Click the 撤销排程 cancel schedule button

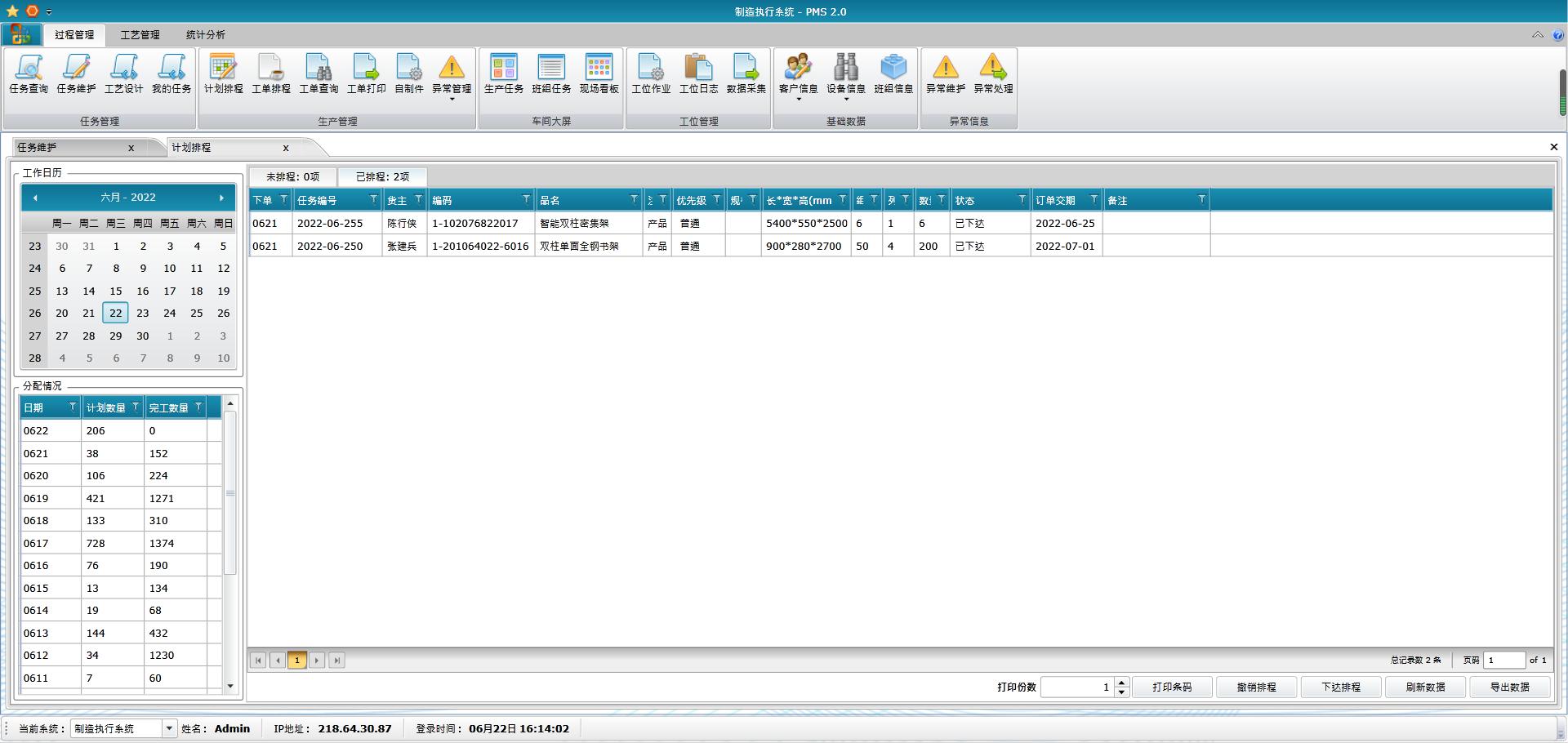1256,687
